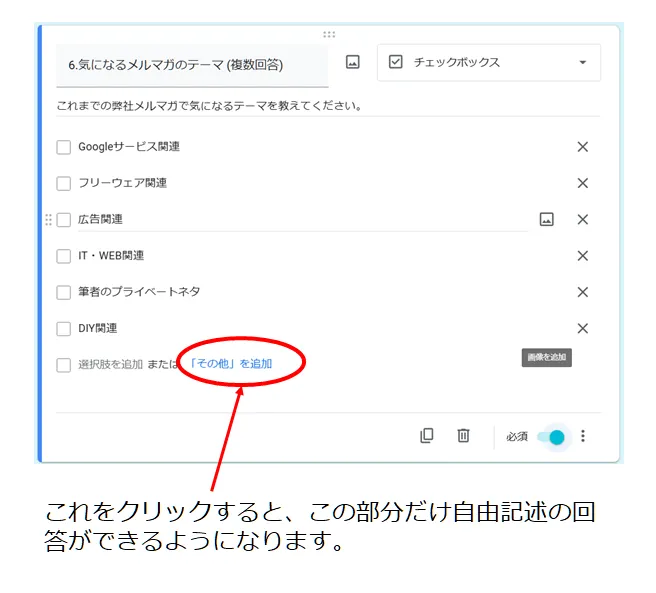This screenshot has height=593, width=656.
Task: Open the three-dot more options menu
Action: tap(583, 436)
